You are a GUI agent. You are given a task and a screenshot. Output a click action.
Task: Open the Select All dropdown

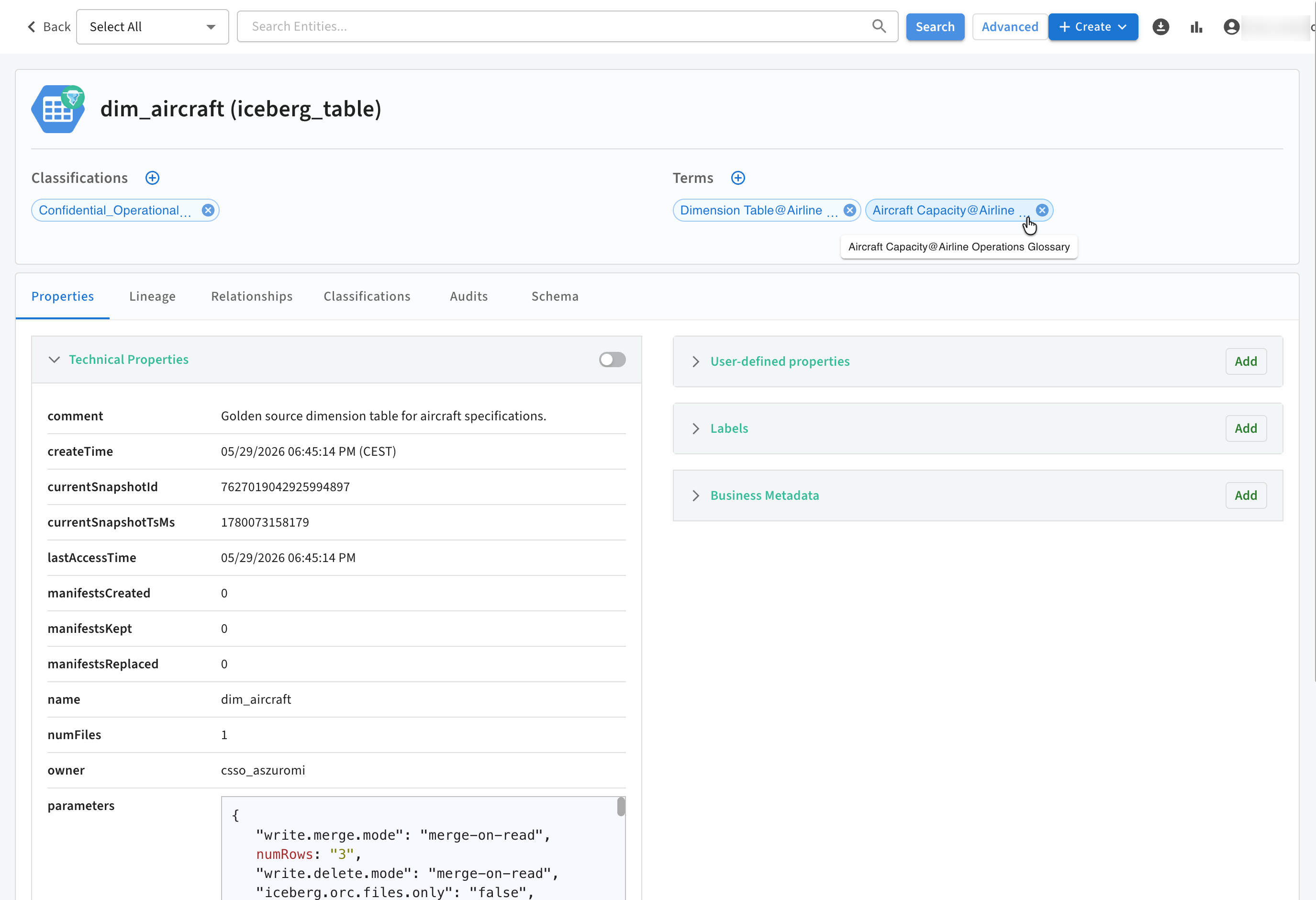[152, 27]
